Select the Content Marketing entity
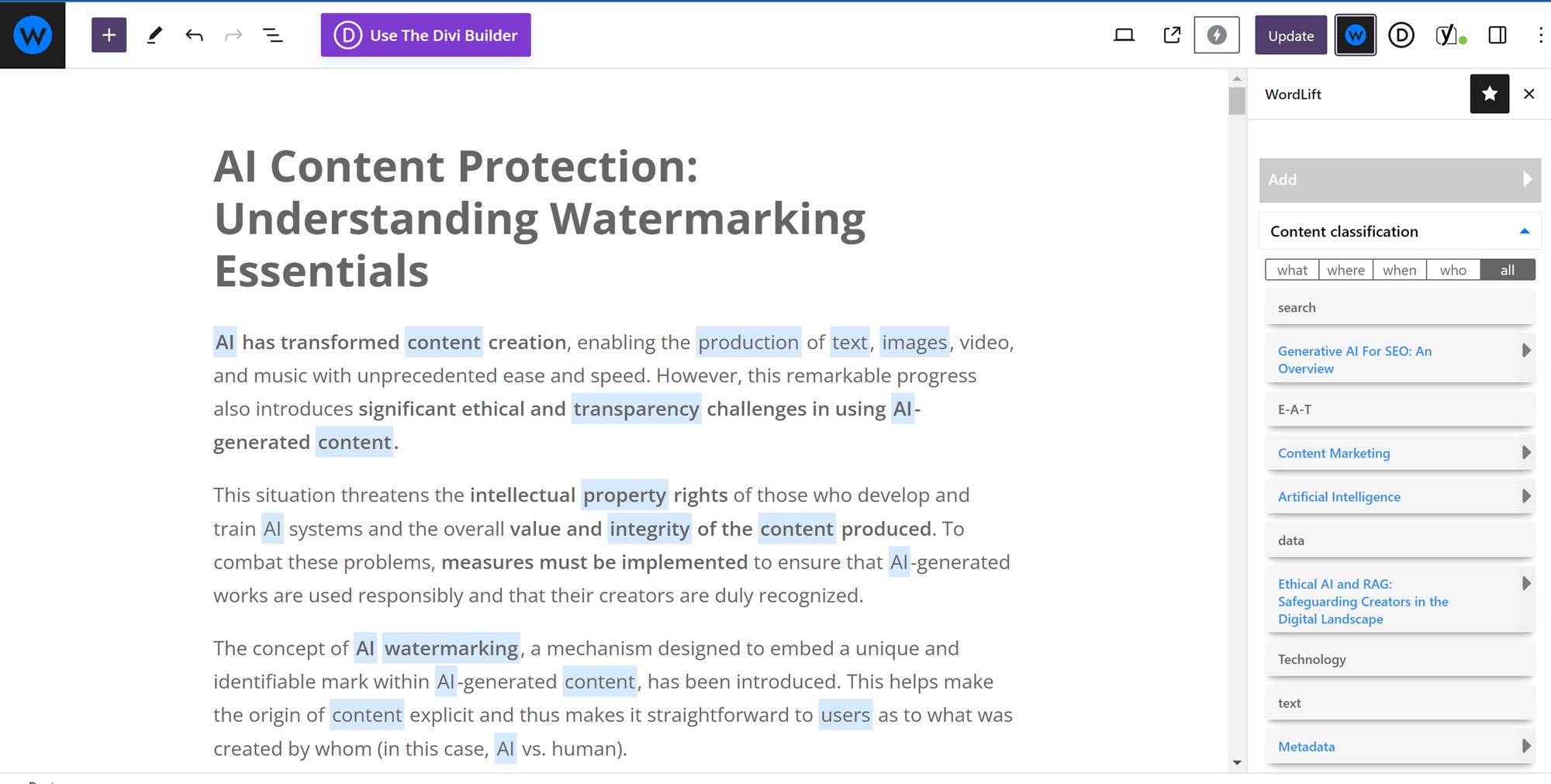Screen dimensions: 1551x784 point(1334,453)
